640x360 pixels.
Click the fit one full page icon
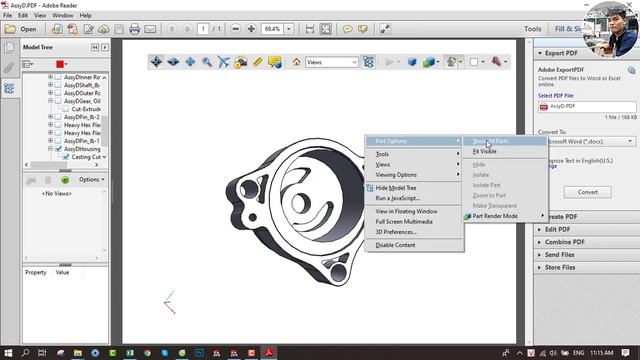325,29
